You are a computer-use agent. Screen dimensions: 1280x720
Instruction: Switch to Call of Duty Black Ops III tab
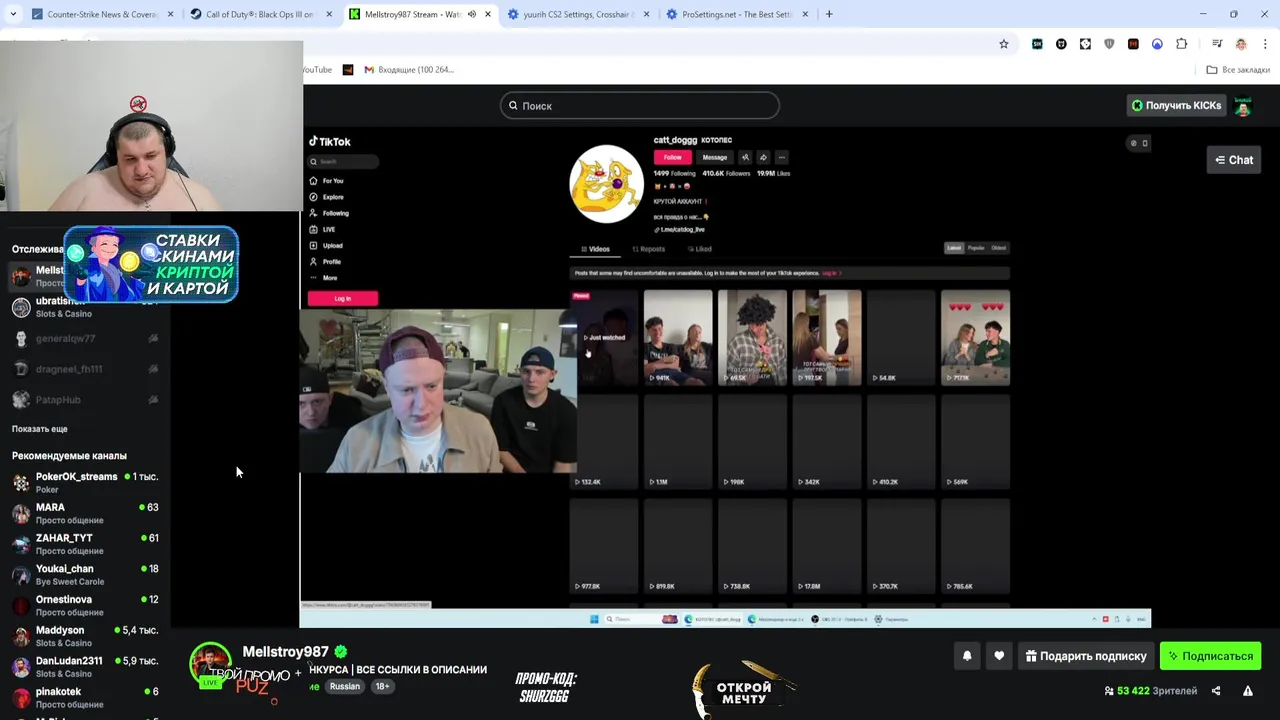[x=262, y=14]
